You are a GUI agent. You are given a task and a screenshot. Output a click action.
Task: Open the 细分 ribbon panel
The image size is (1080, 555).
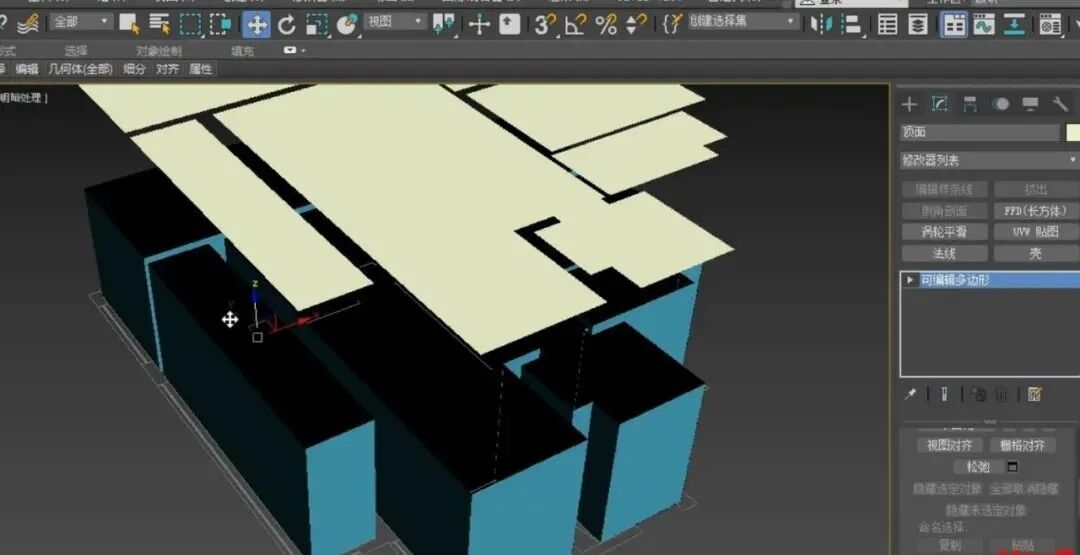[134, 69]
